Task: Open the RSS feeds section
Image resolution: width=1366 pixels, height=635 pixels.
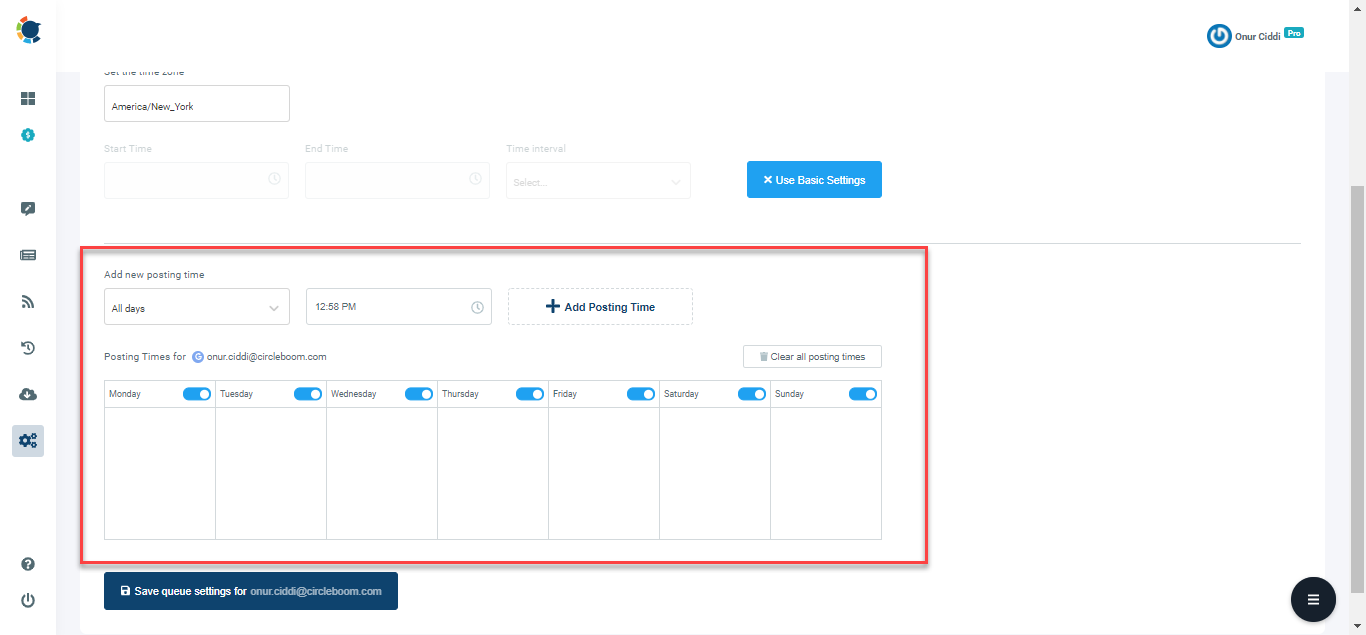Action: click(x=28, y=301)
